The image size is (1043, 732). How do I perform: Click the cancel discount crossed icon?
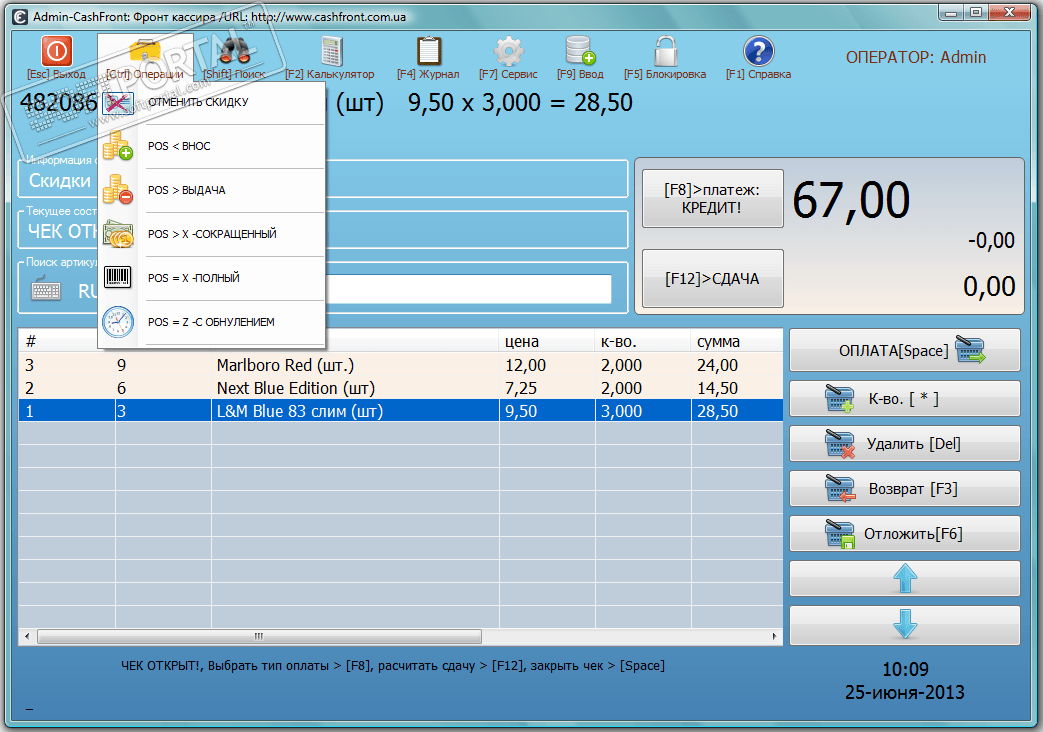pos(118,102)
